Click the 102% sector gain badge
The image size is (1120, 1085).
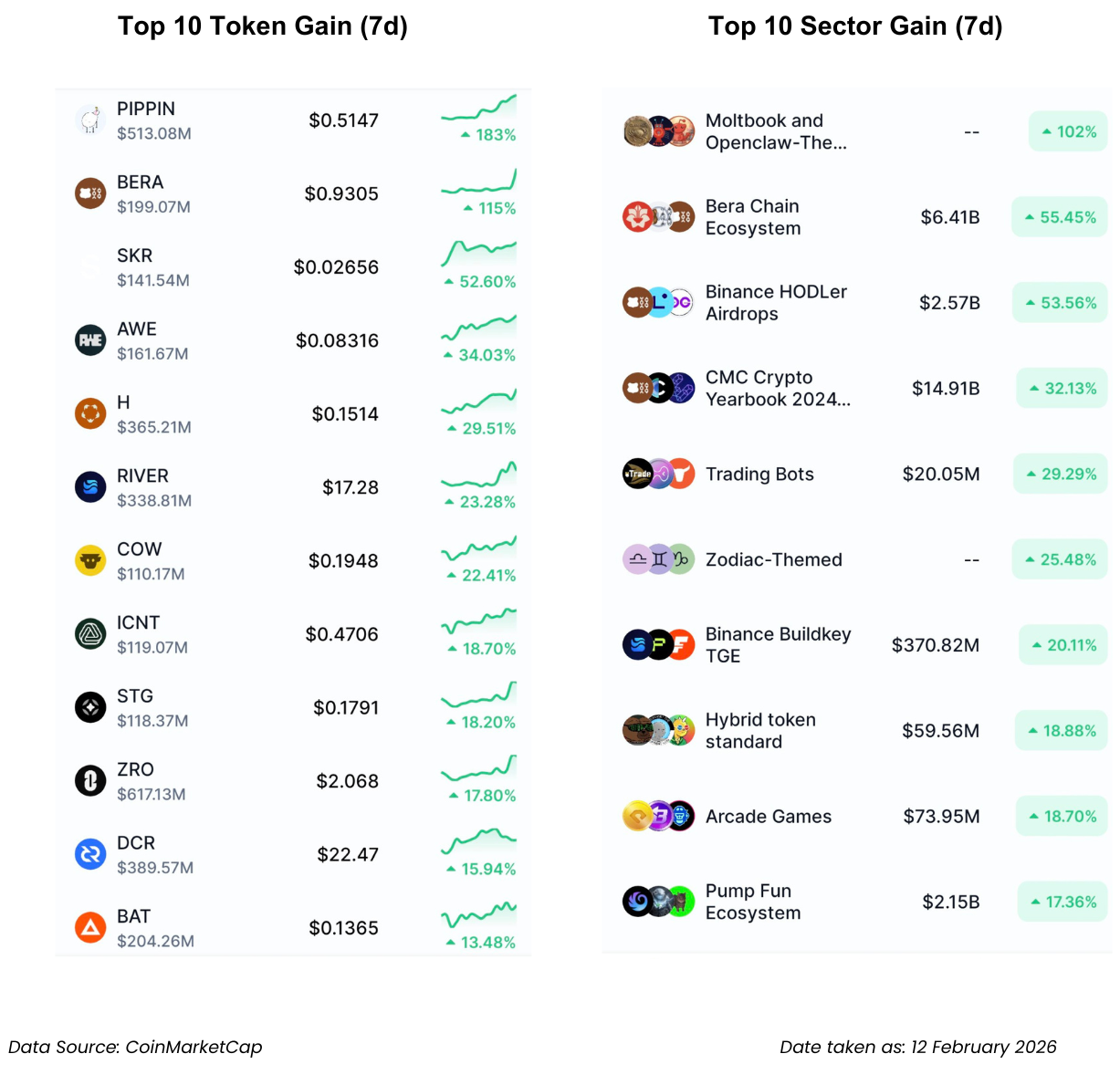pyautogui.click(x=1068, y=131)
